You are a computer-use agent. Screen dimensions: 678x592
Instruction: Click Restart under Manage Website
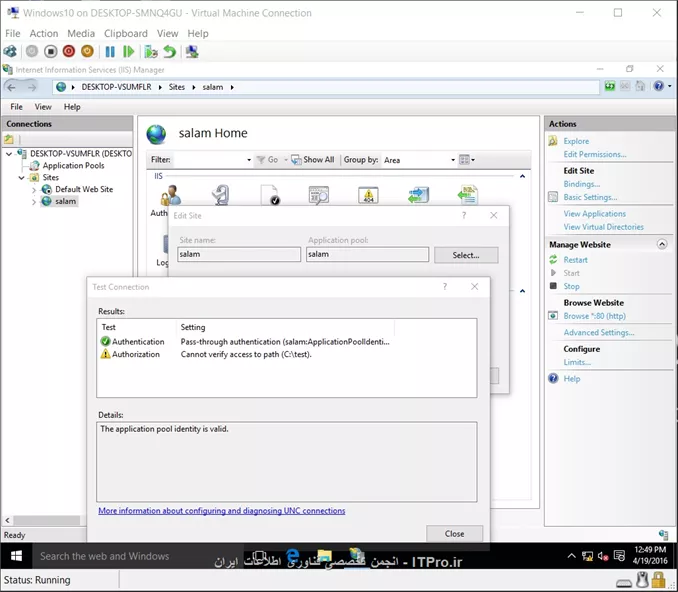tap(575, 260)
